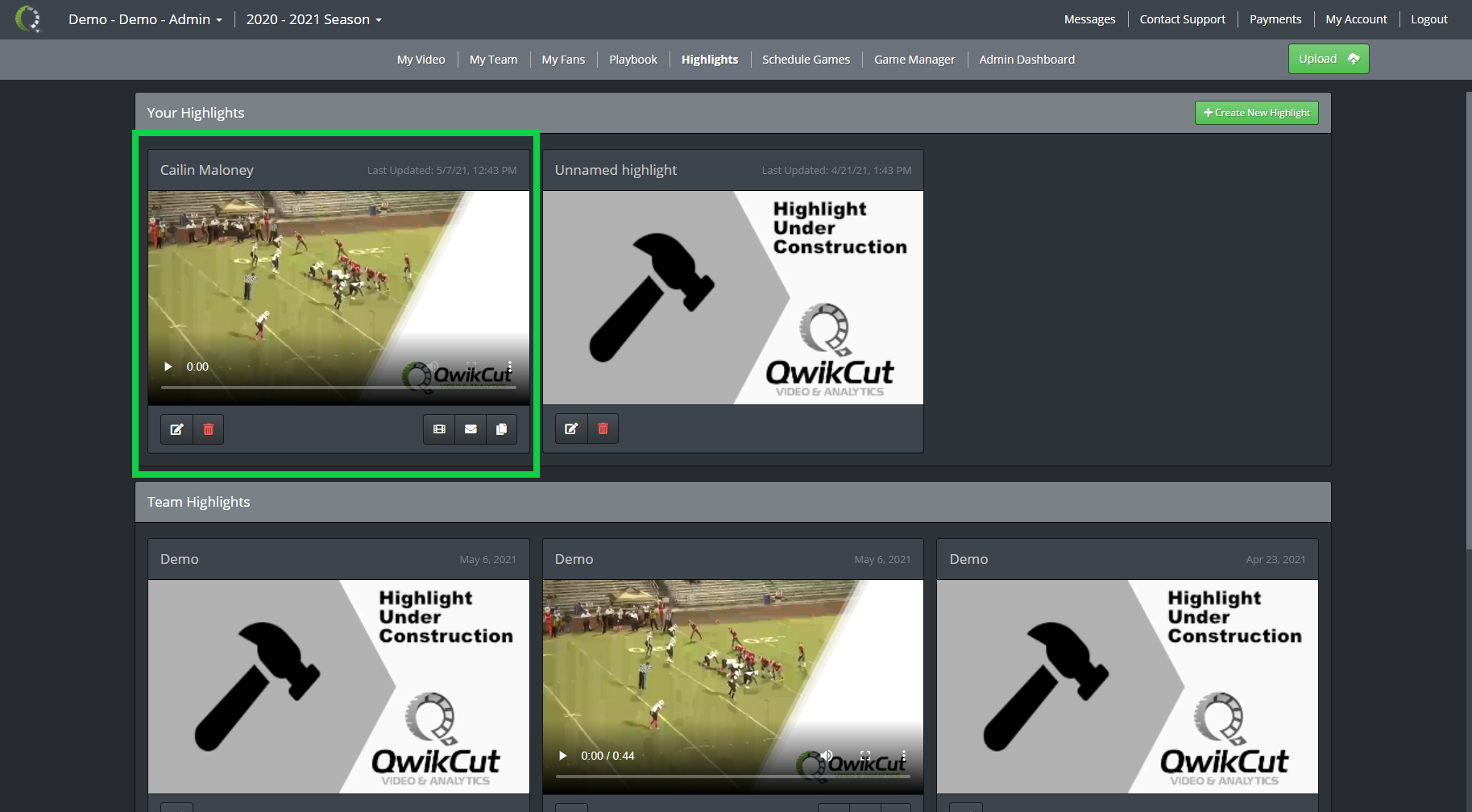Open the film clips icon on Cailin Maloney card
The height and width of the screenshot is (812, 1472).
pos(439,429)
